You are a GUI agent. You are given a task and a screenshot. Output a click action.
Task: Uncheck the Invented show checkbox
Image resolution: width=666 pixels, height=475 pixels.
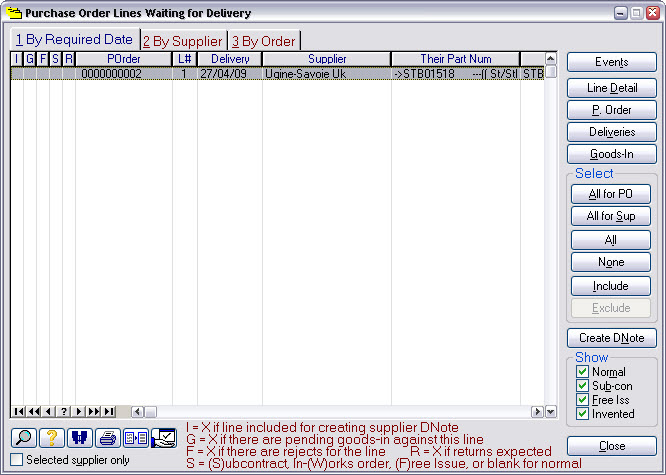582,414
